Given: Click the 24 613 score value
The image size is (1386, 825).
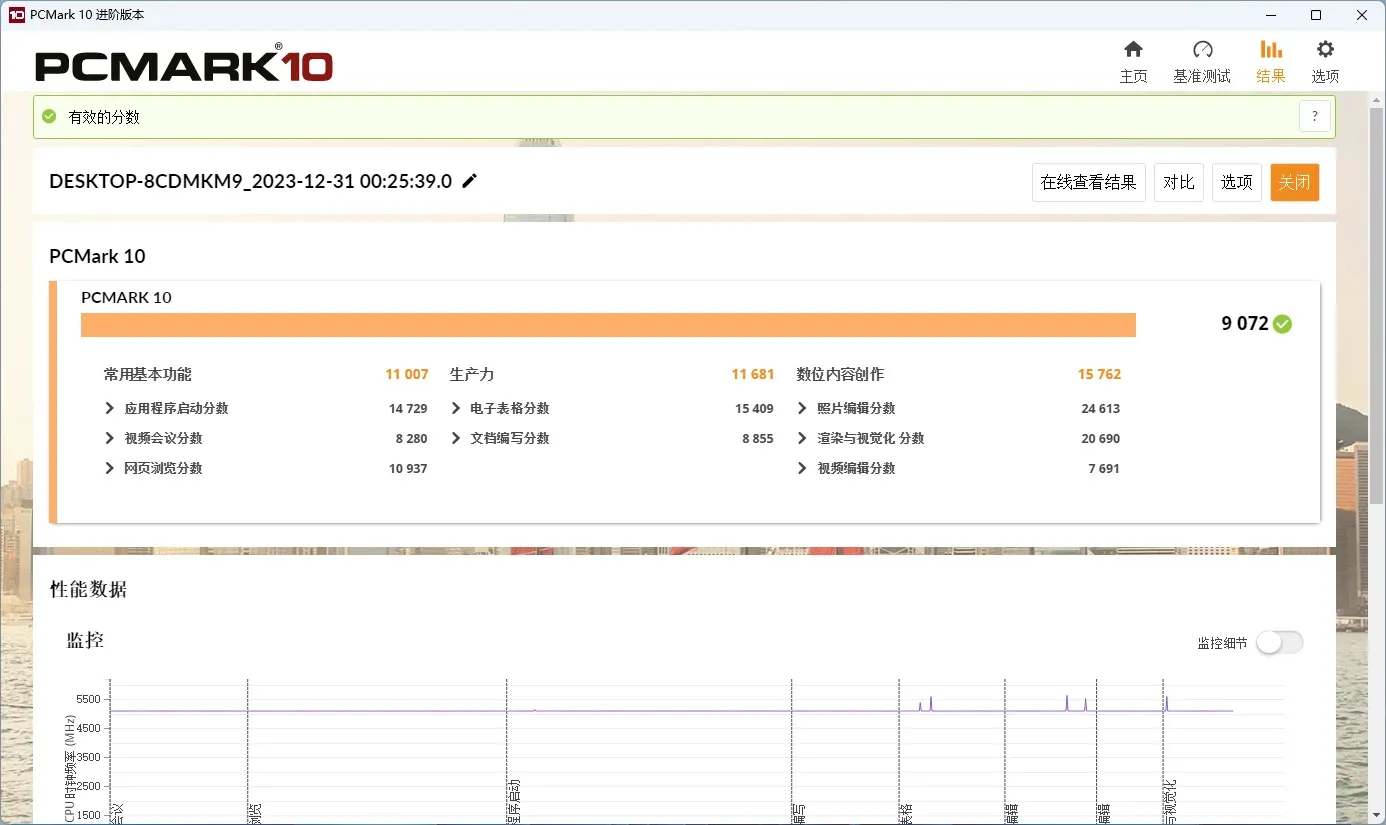Looking at the screenshot, I should click(1100, 408).
